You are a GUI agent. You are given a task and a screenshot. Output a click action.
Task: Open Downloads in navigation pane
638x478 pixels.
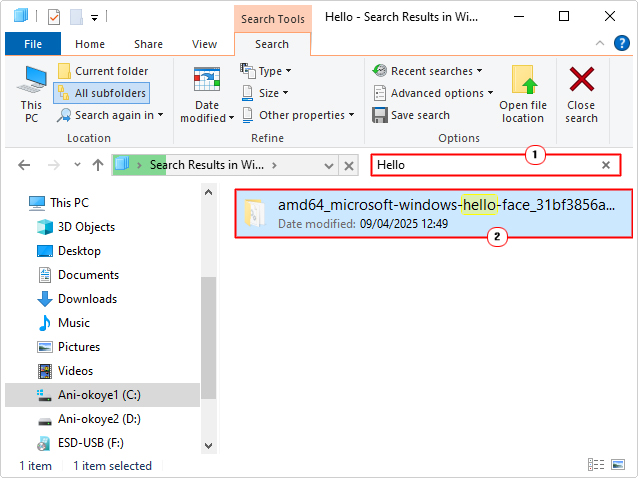tap(77, 299)
